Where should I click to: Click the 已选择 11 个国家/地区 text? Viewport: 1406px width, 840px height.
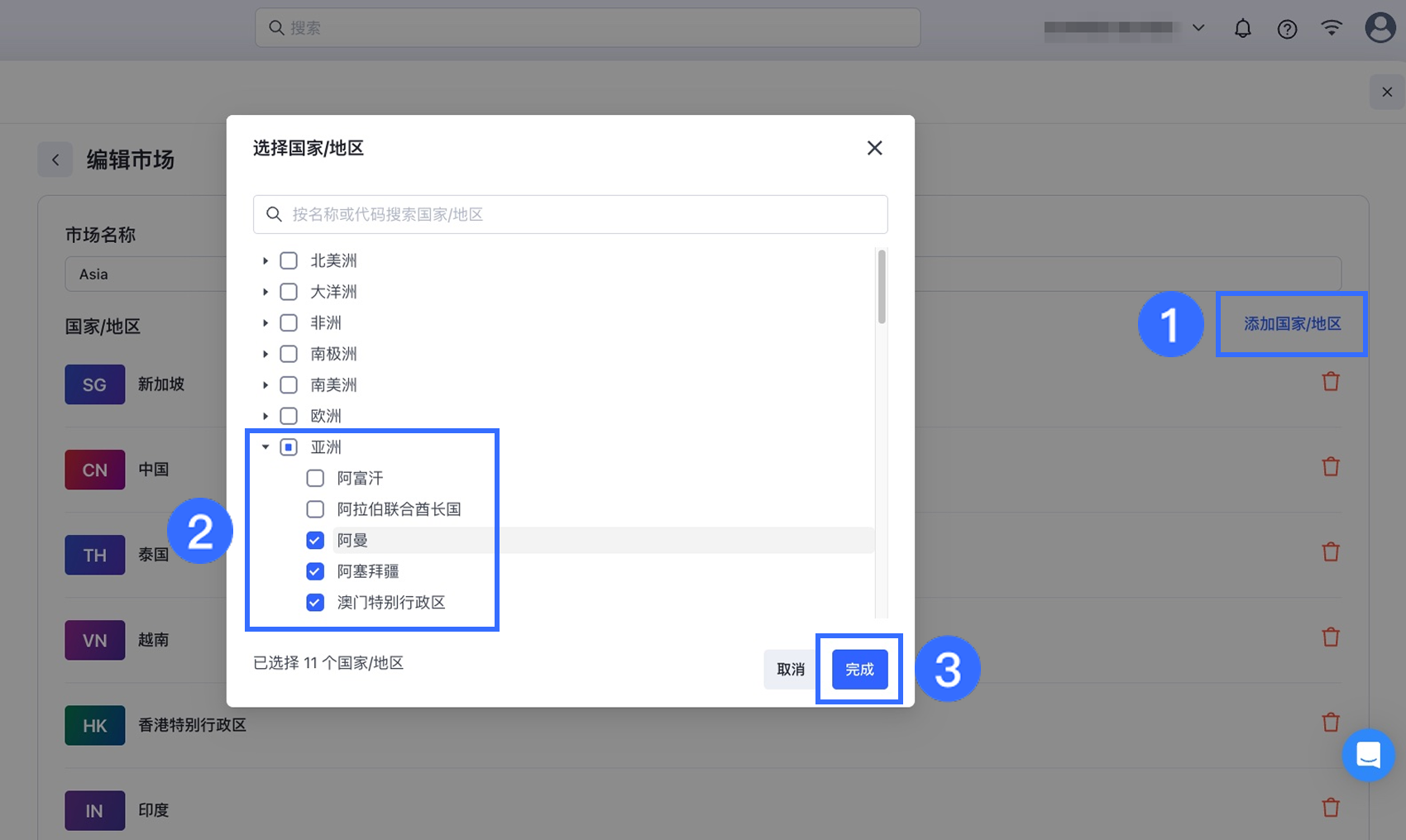pyautogui.click(x=328, y=663)
